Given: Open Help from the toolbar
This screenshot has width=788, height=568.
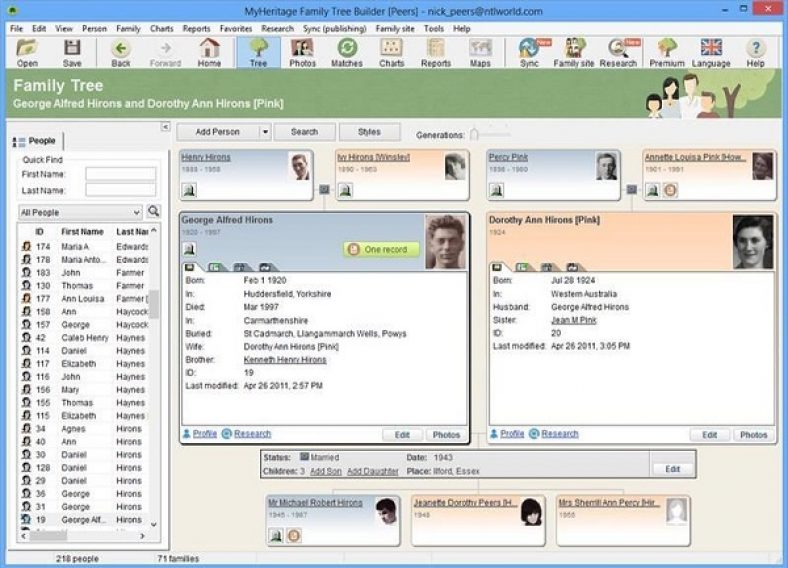Looking at the screenshot, I should [755, 53].
